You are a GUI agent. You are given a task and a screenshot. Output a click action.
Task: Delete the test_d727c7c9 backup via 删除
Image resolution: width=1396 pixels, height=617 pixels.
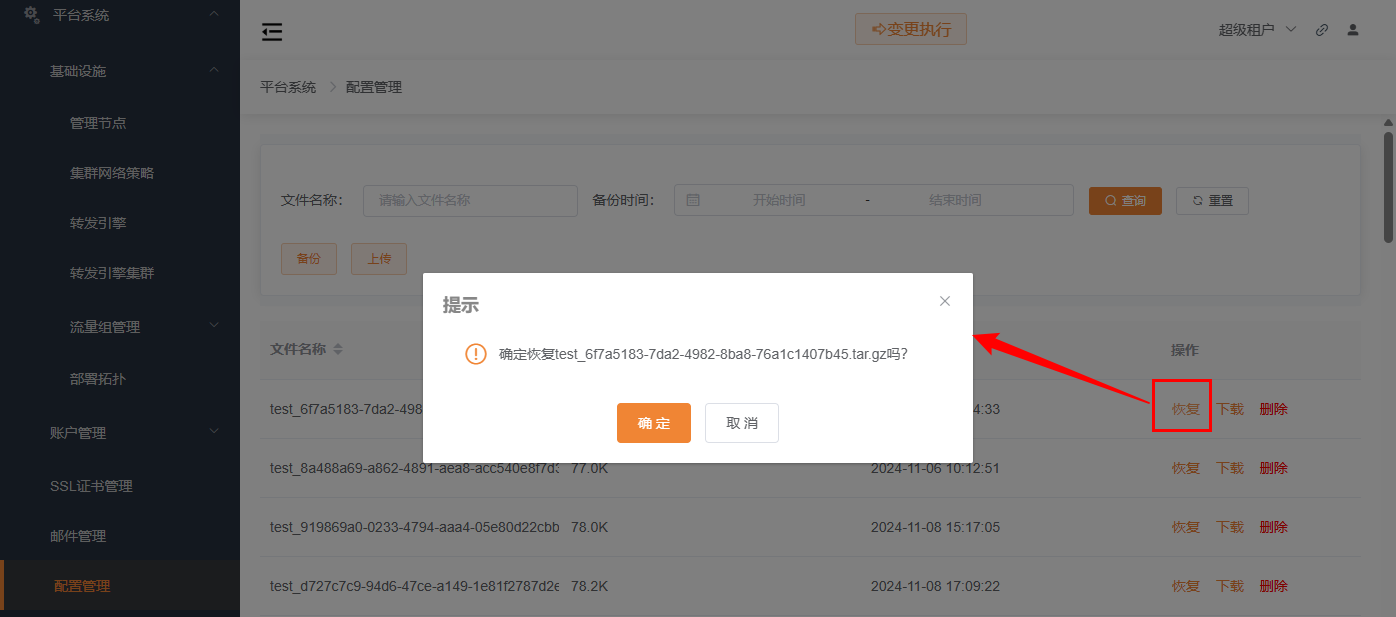[1273, 586]
